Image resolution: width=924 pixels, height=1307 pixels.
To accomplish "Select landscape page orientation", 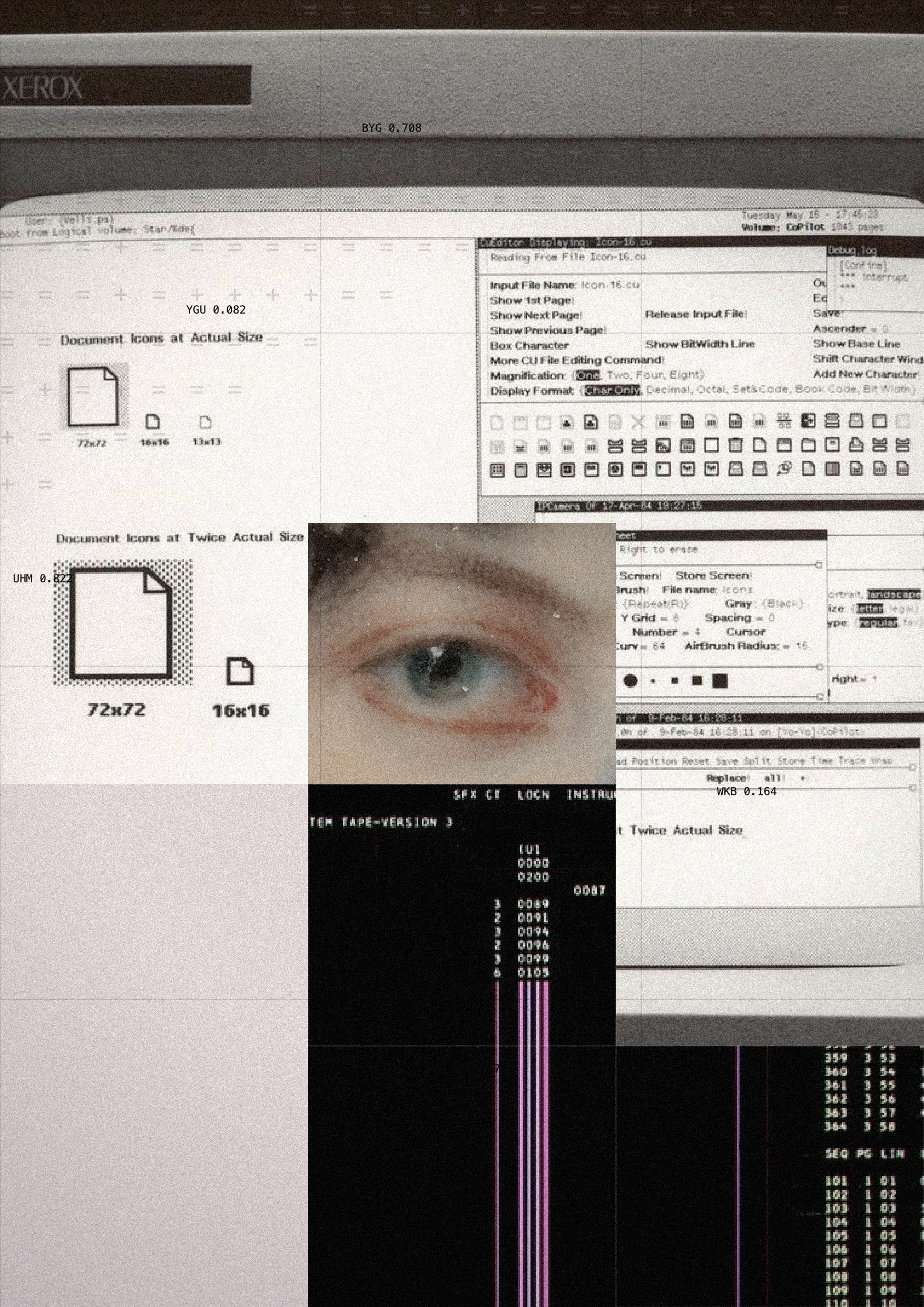I will [x=893, y=594].
